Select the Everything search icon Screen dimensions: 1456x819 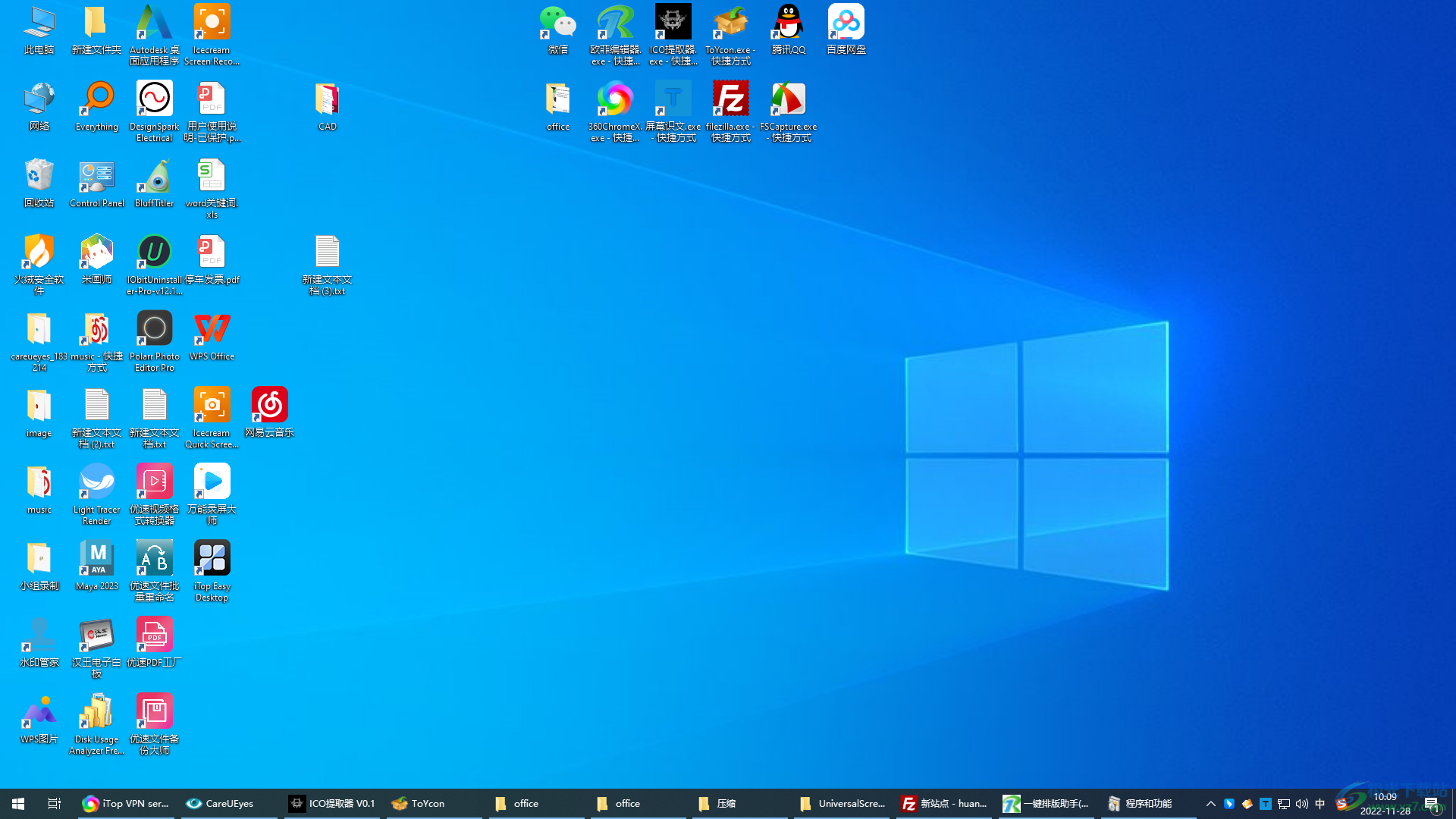coord(97,107)
